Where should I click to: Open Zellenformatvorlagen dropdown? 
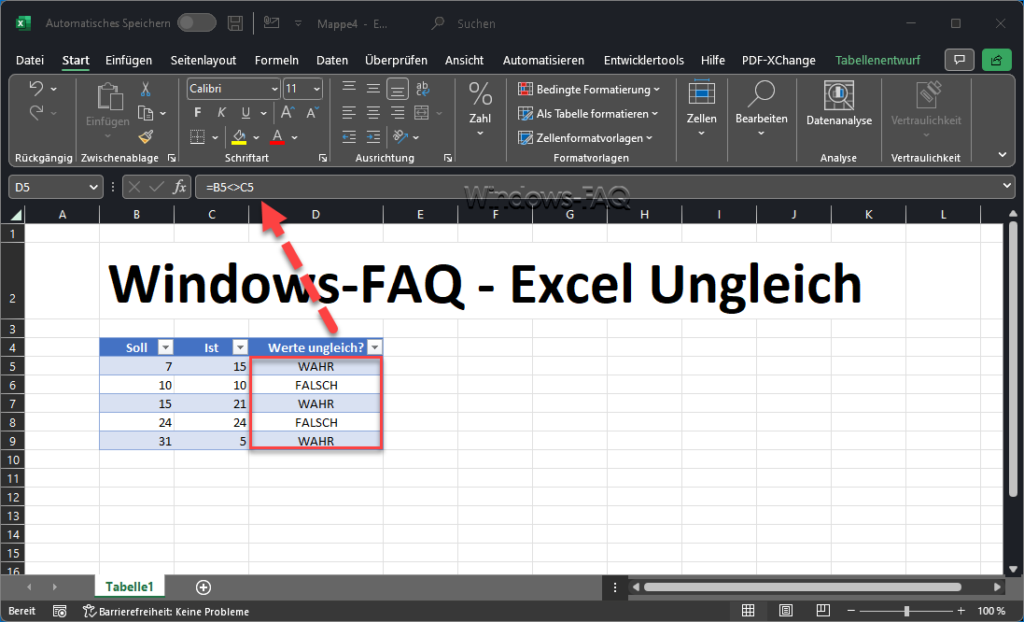[585, 138]
